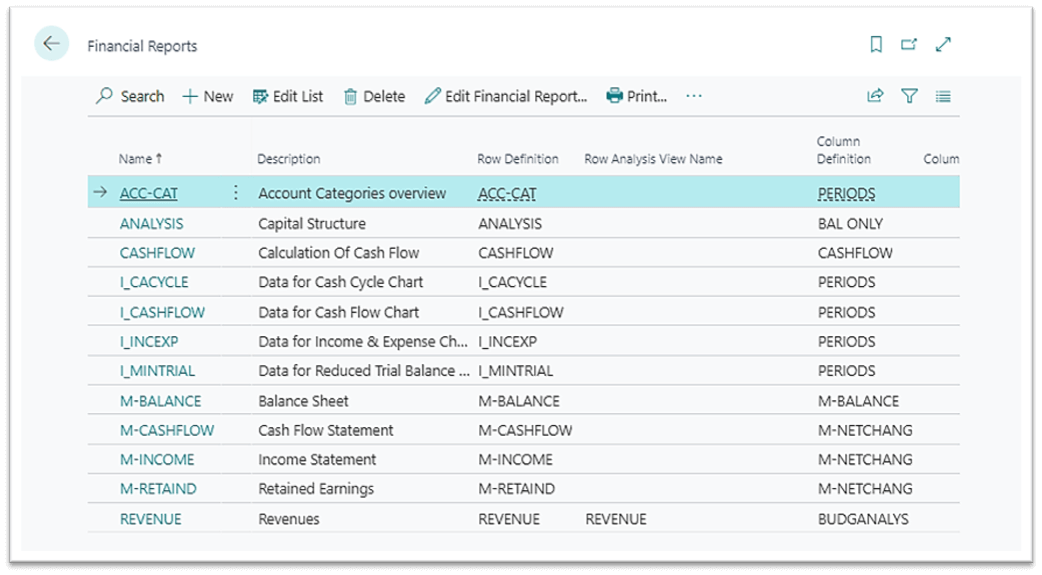Viewport: 1042px width, 575px height.
Task: Expand page to full screen
Action: tap(943, 44)
